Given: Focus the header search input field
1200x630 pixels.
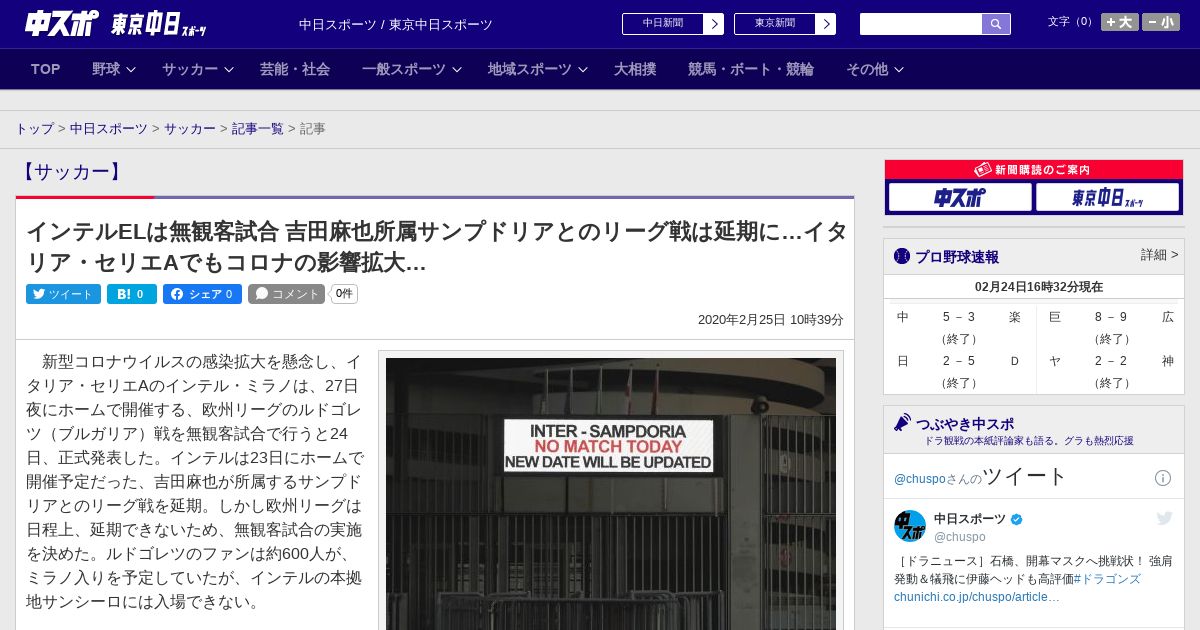Looking at the screenshot, I should click(921, 24).
